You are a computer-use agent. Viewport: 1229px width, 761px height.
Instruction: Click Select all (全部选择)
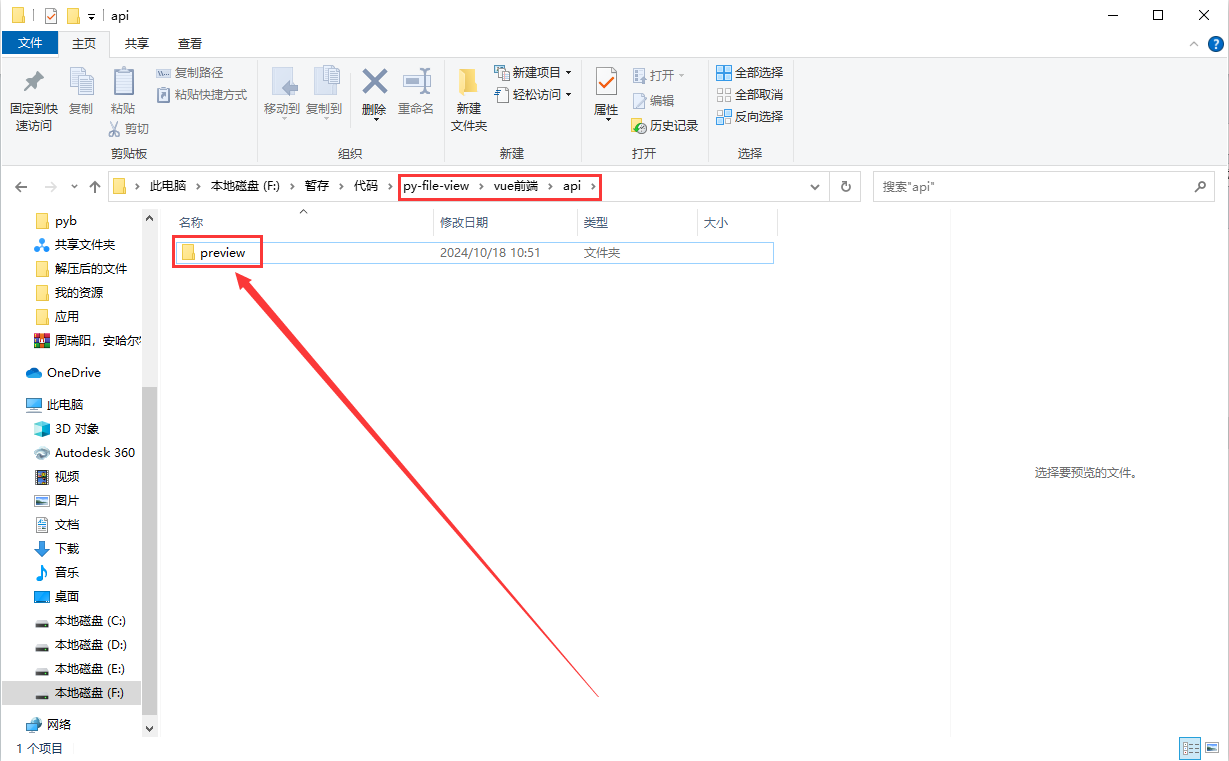point(750,73)
